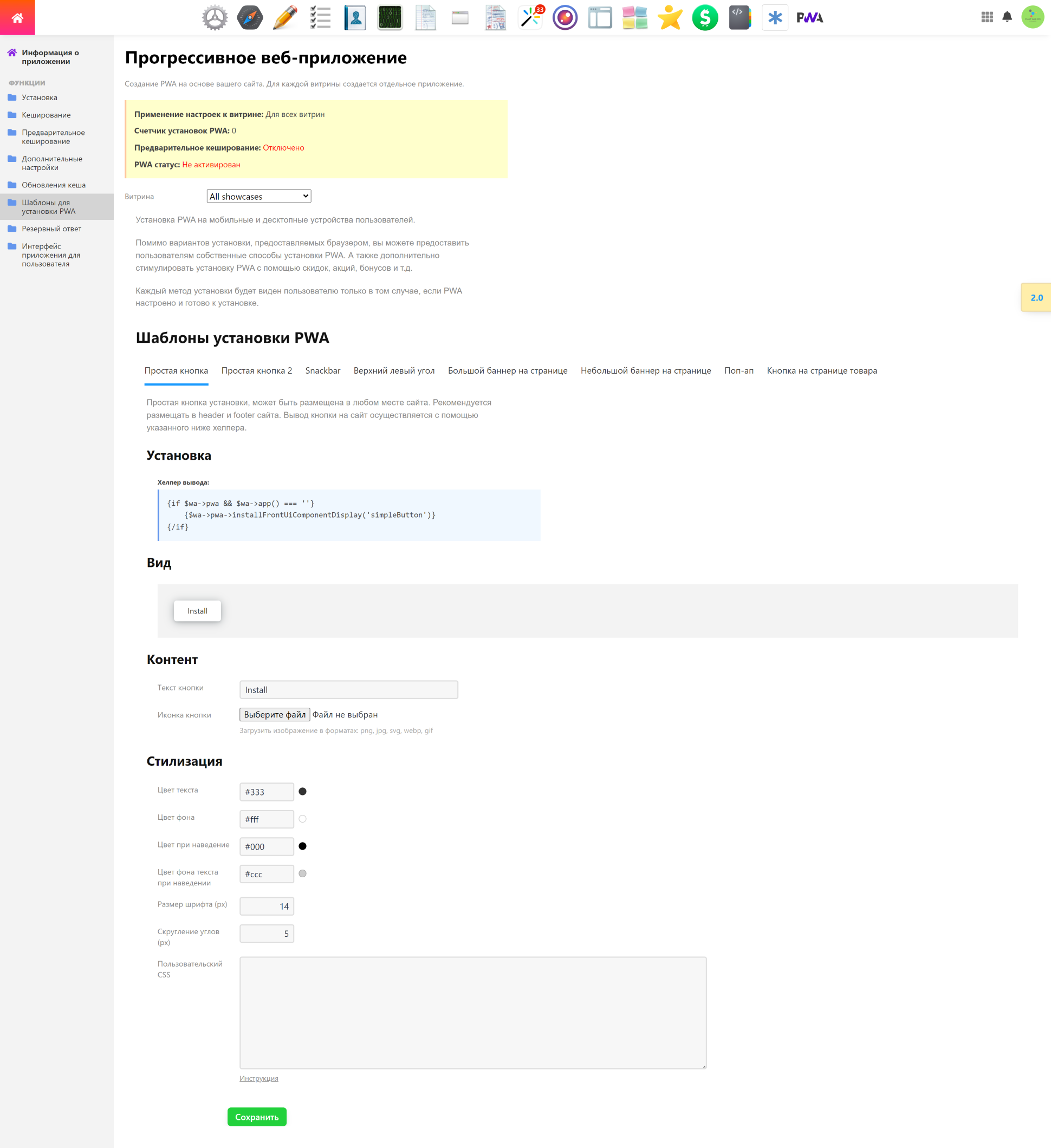Open the dark code notebook app icon

coord(740,18)
